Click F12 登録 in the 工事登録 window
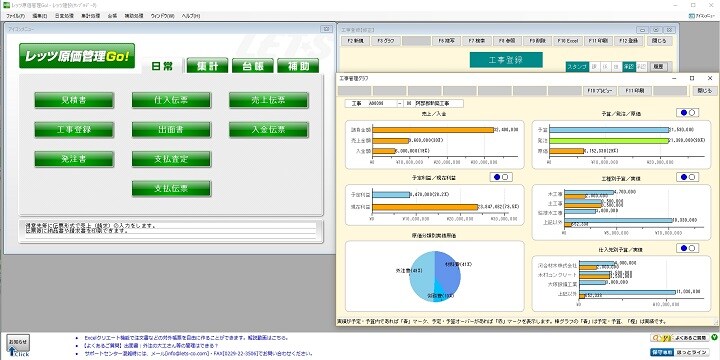The width and height of the screenshot is (720, 360). pos(629,41)
